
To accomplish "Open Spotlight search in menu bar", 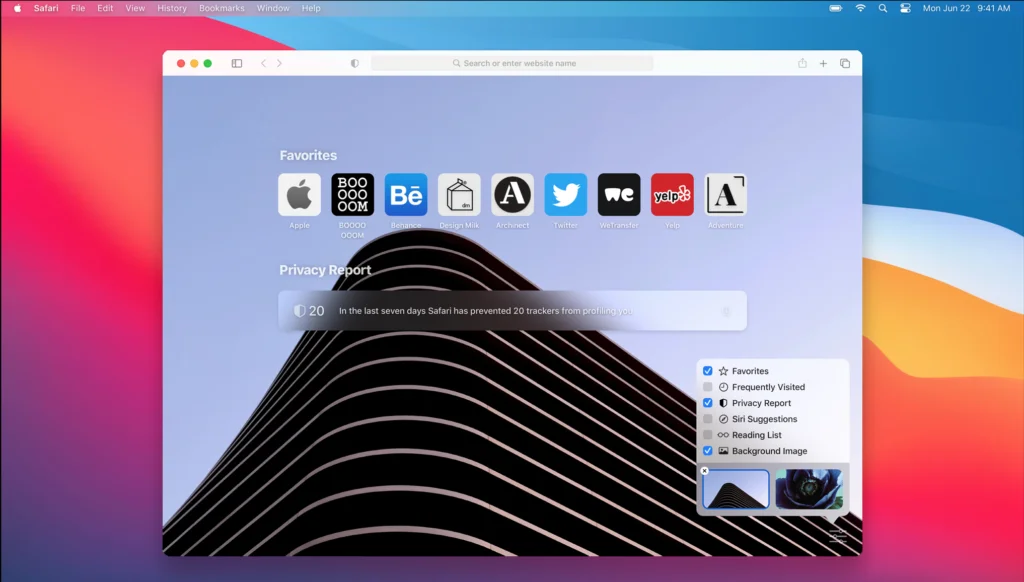I will click(883, 8).
